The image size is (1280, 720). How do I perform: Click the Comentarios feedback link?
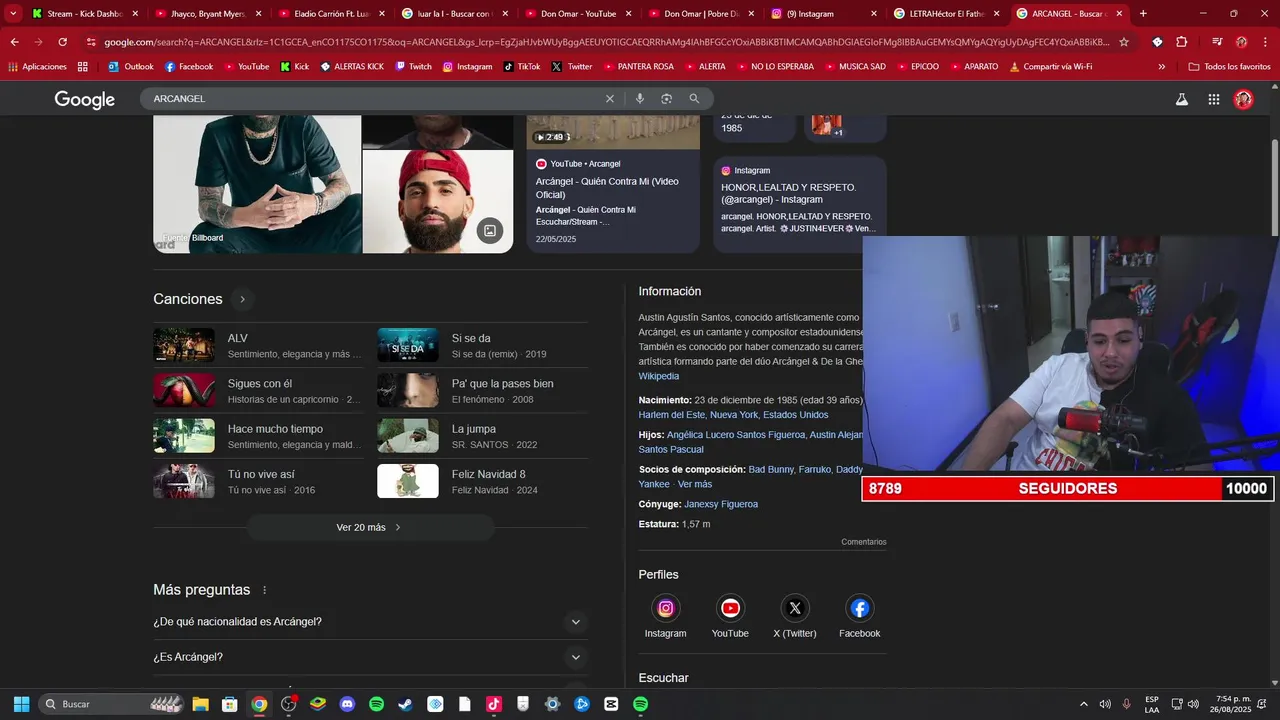click(864, 542)
